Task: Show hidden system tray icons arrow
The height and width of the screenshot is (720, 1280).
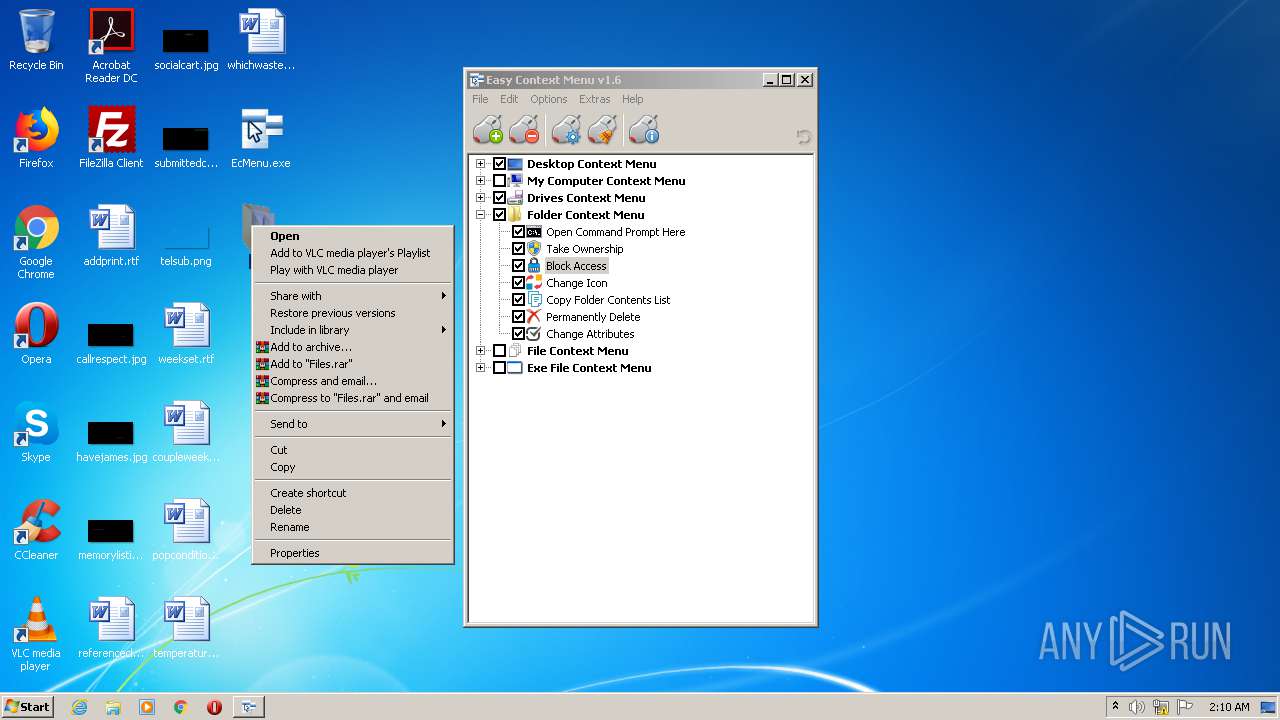Action: click(1115, 706)
